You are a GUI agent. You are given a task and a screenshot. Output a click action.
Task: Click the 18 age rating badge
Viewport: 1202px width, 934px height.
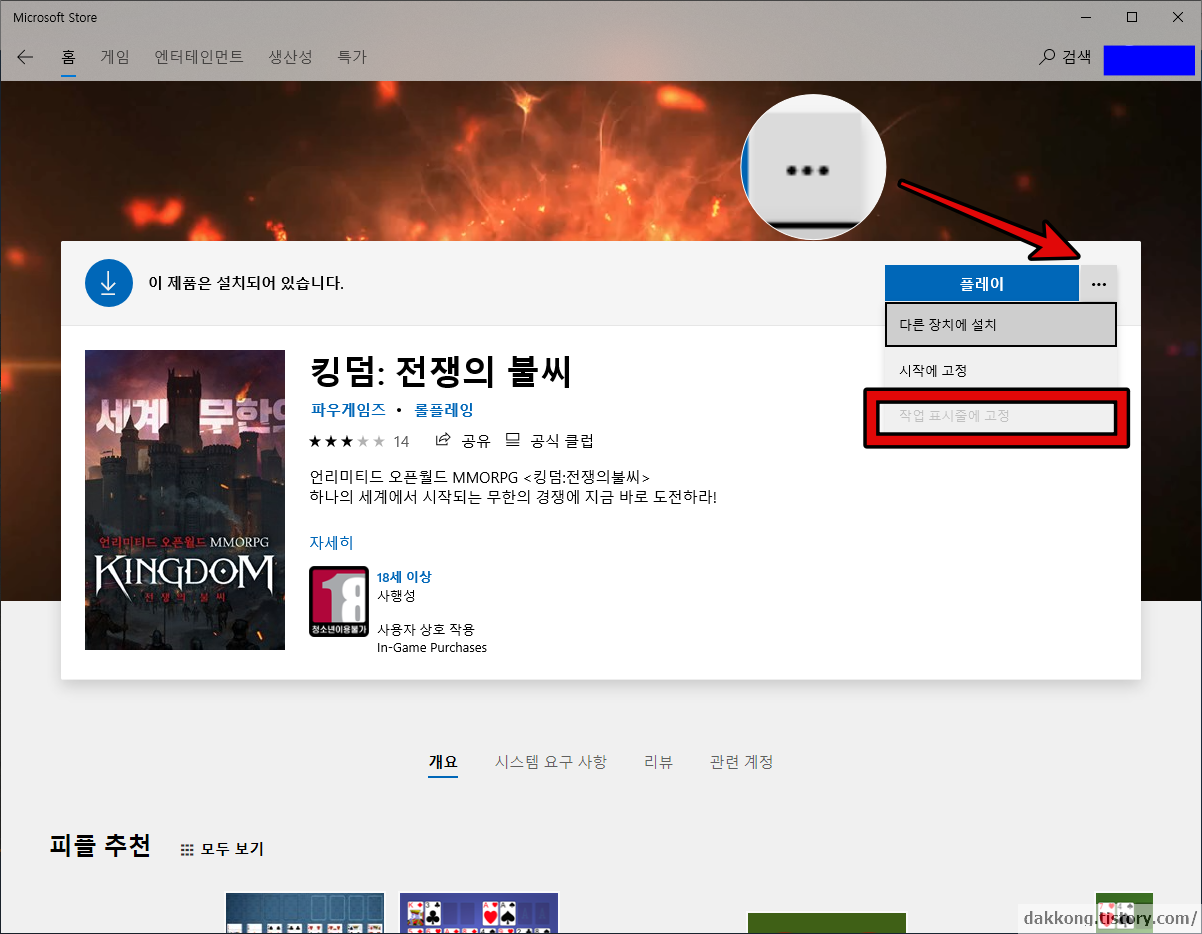tap(339, 602)
